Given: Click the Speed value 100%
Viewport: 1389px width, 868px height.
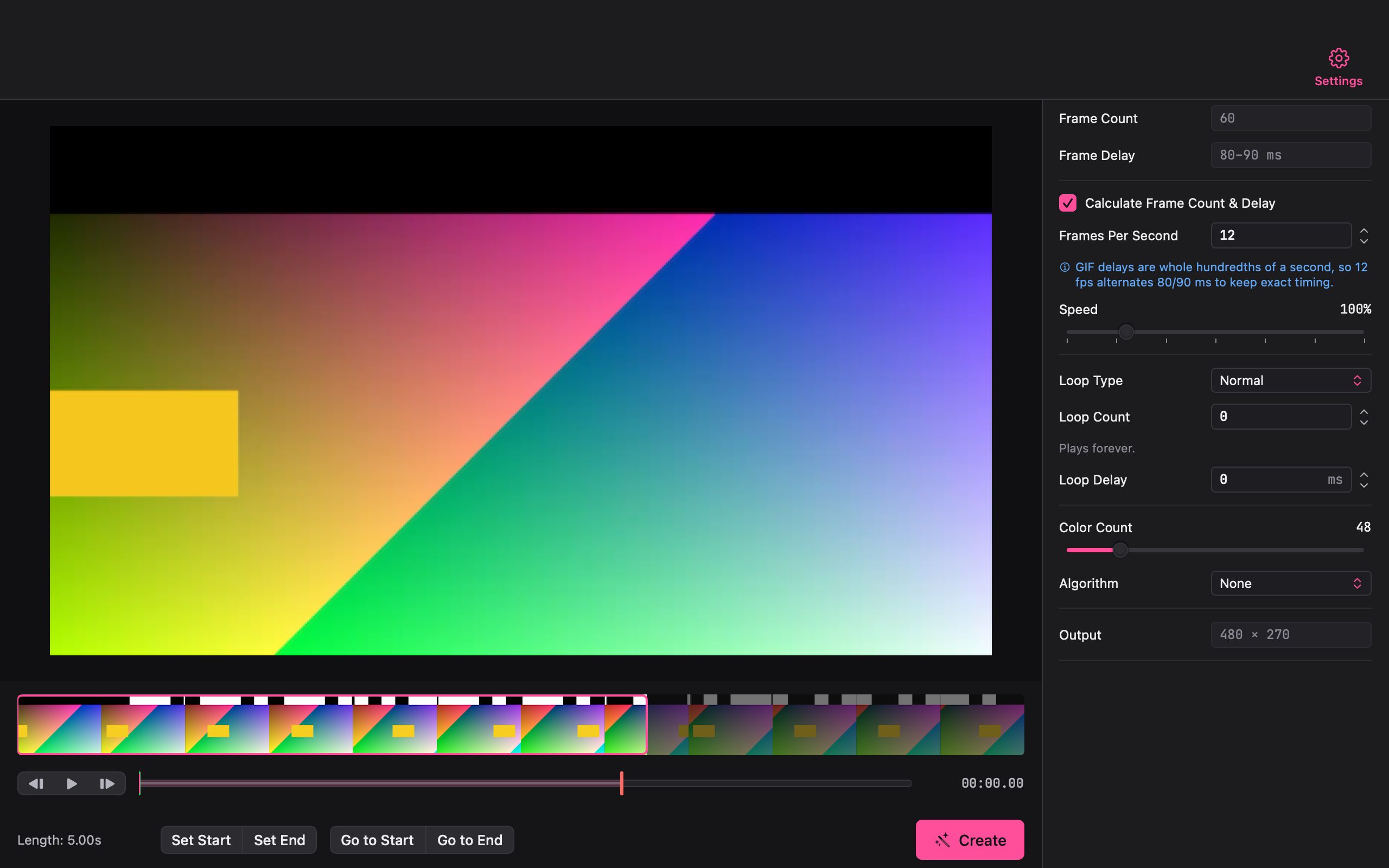Looking at the screenshot, I should (x=1355, y=309).
